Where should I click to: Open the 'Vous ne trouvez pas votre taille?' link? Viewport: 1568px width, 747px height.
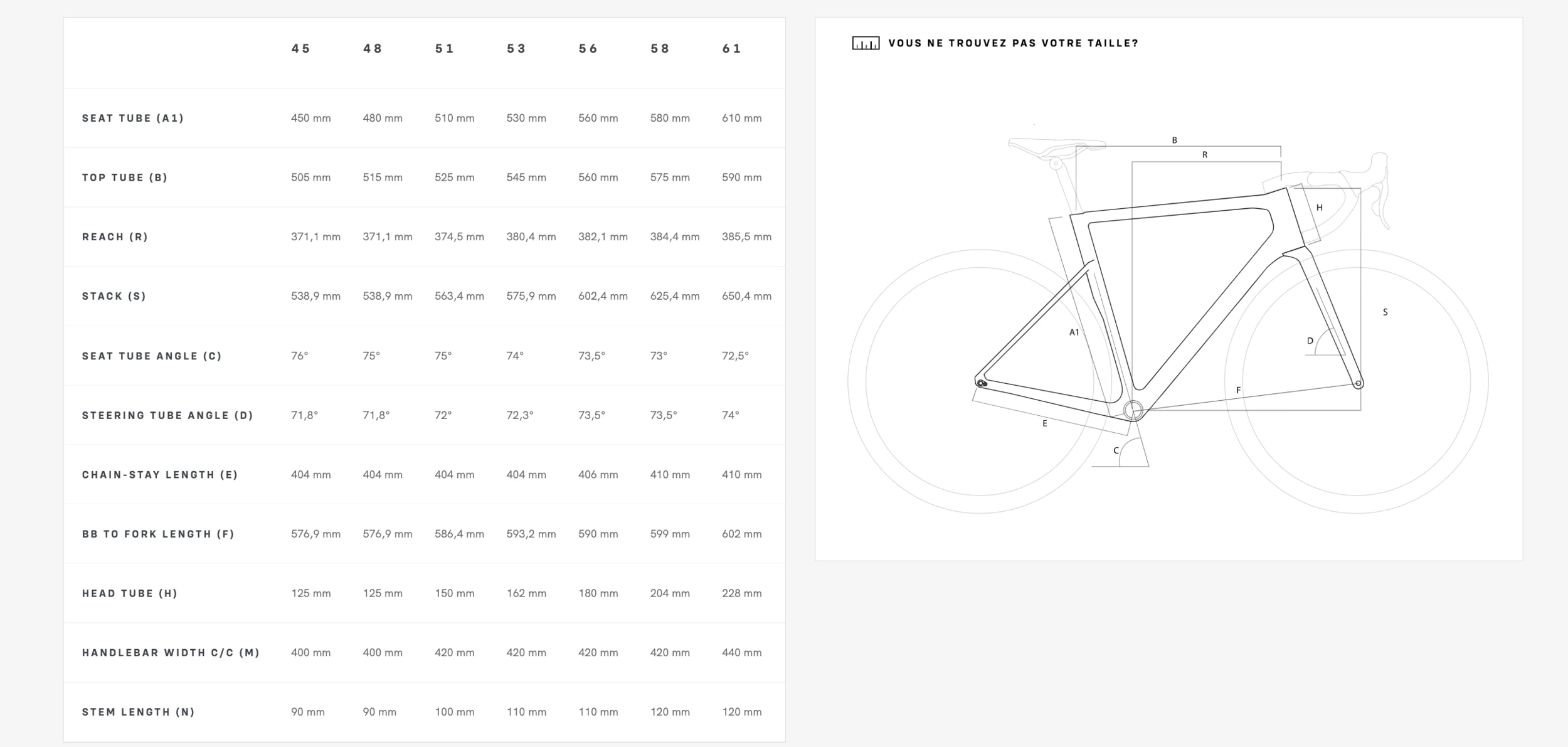pyautogui.click(x=1013, y=43)
